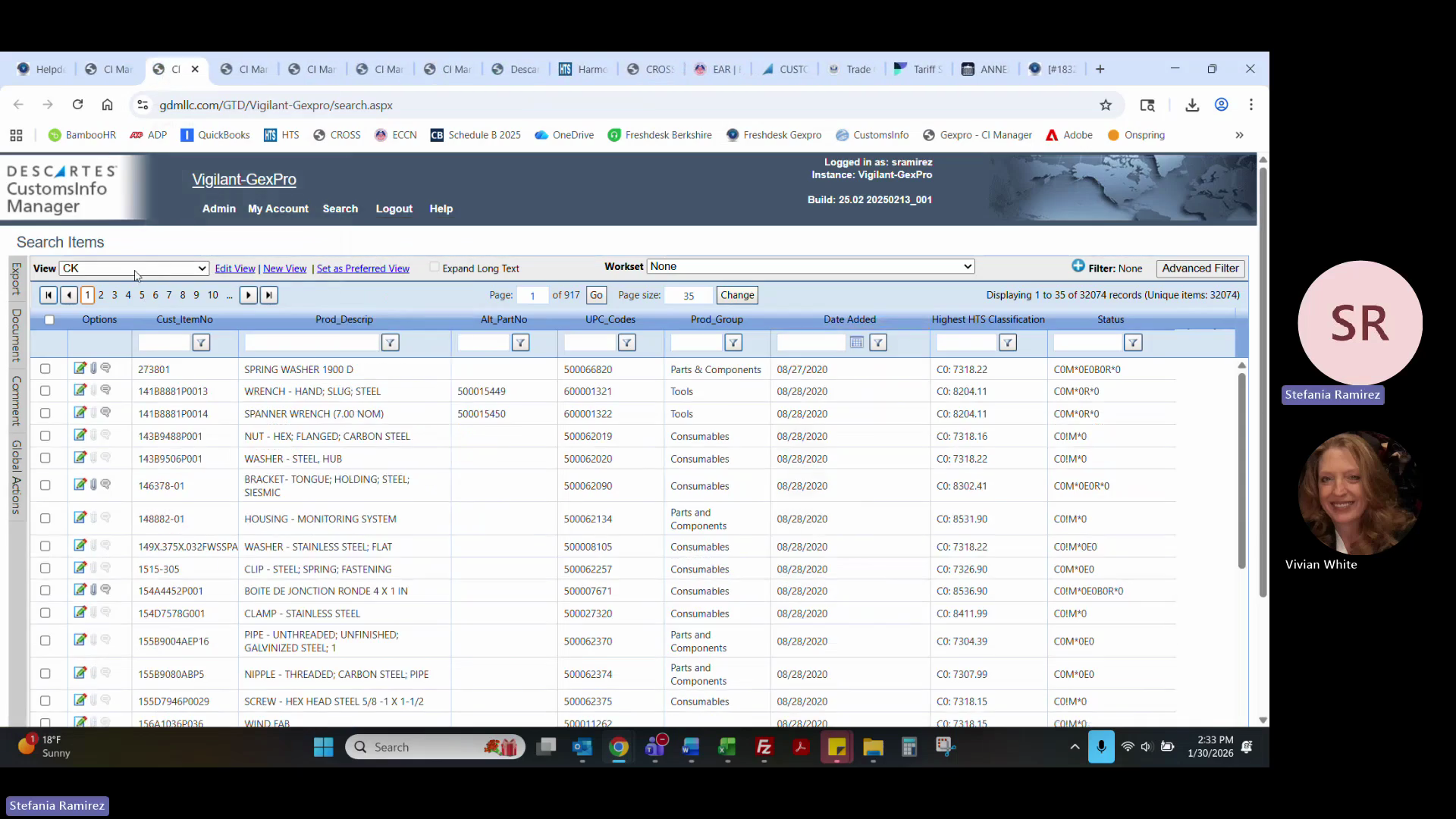Click the blue plus icon beside Filter

pyautogui.click(x=1078, y=266)
